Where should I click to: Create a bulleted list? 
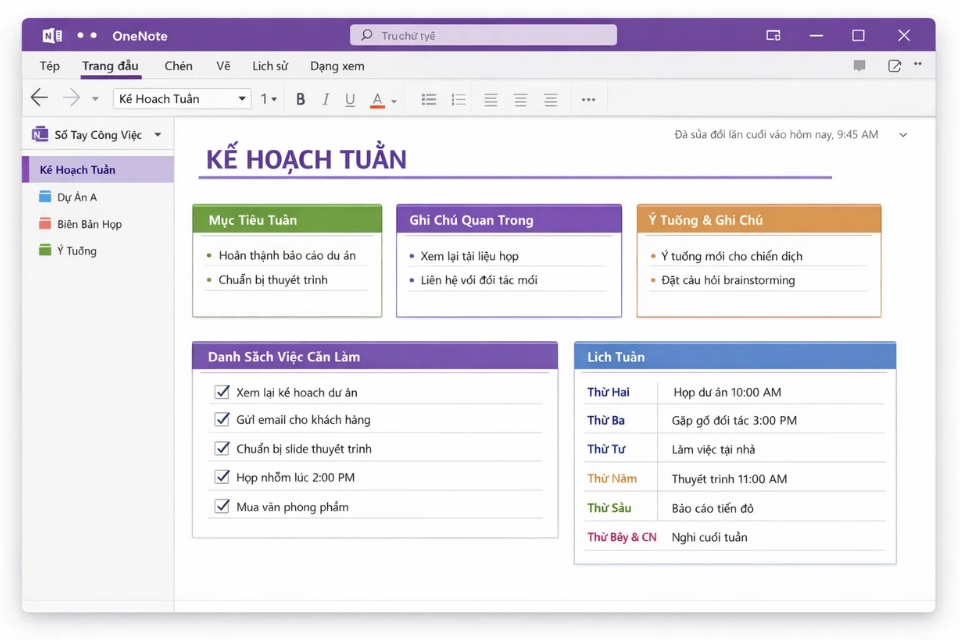tap(428, 98)
